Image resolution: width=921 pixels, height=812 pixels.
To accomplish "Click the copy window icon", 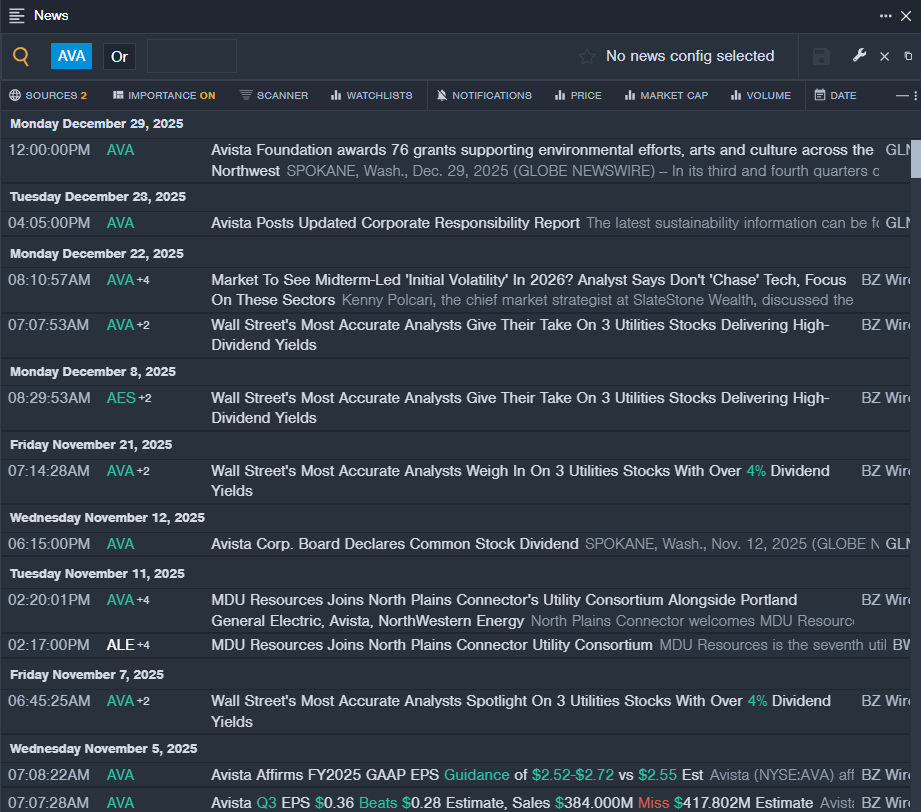I will 908,57.
